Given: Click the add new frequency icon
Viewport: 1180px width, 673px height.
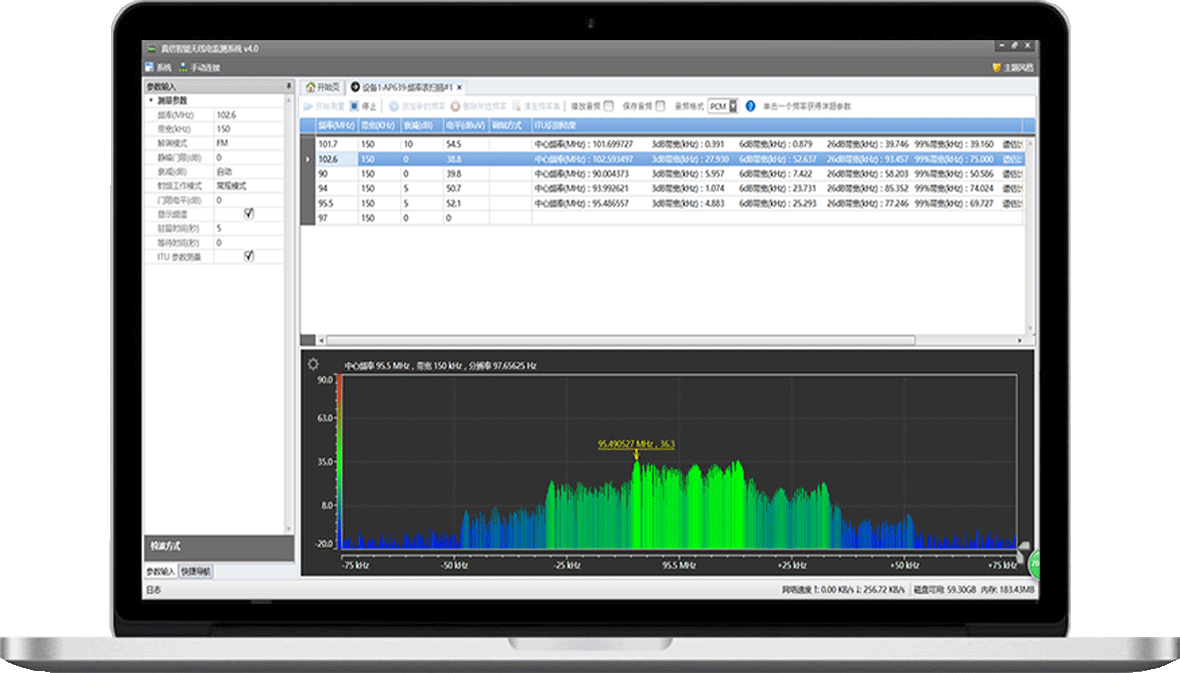Looking at the screenshot, I should pos(394,106).
